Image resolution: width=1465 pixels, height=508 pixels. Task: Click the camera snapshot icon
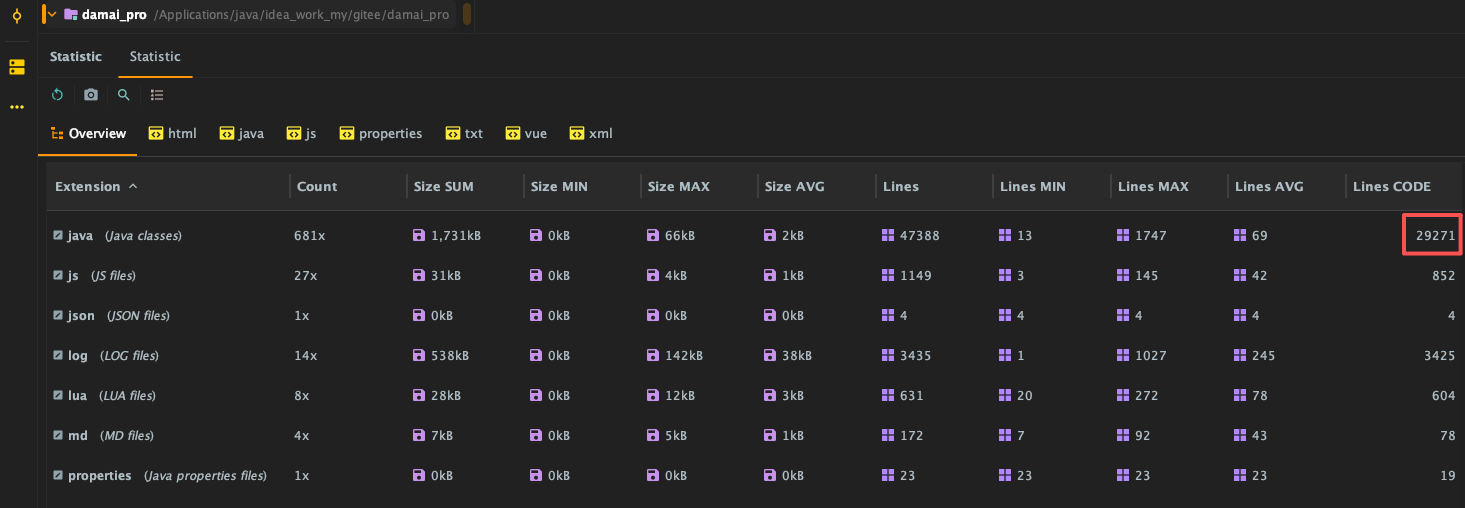pyautogui.click(x=91, y=95)
